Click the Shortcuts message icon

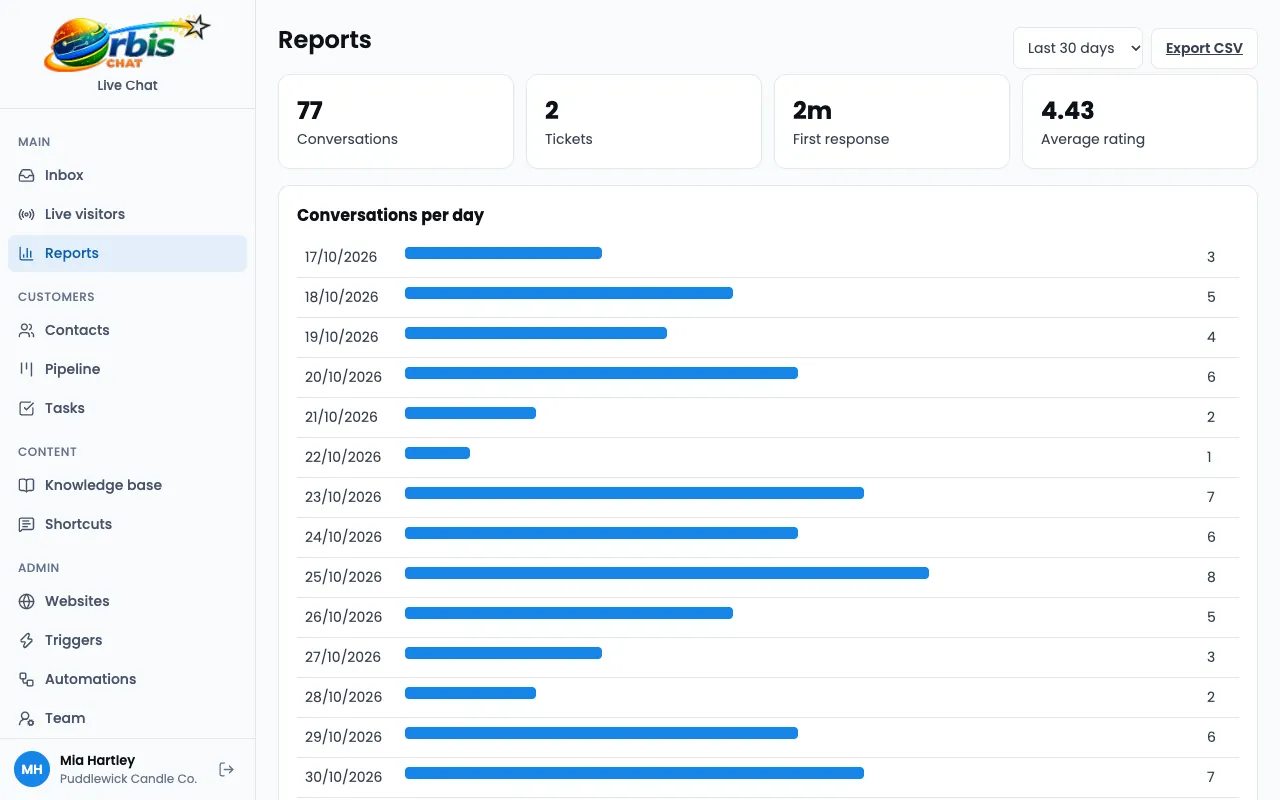coord(27,524)
